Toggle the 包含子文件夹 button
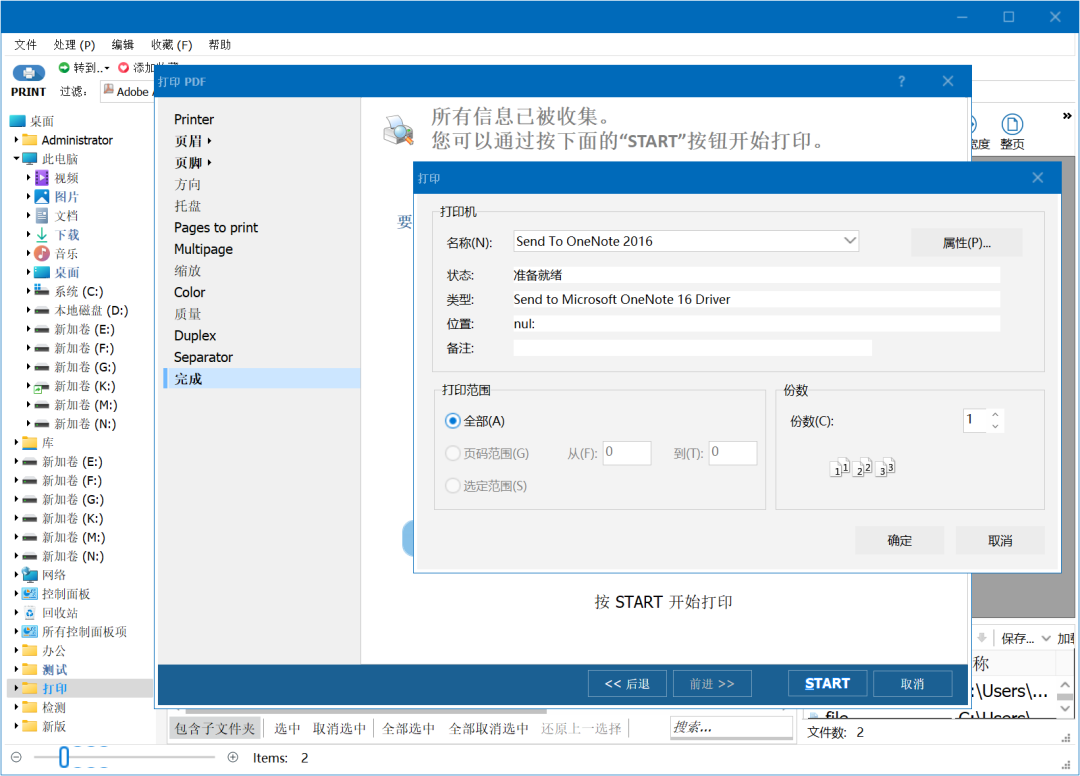1080x776 pixels. 215,728
